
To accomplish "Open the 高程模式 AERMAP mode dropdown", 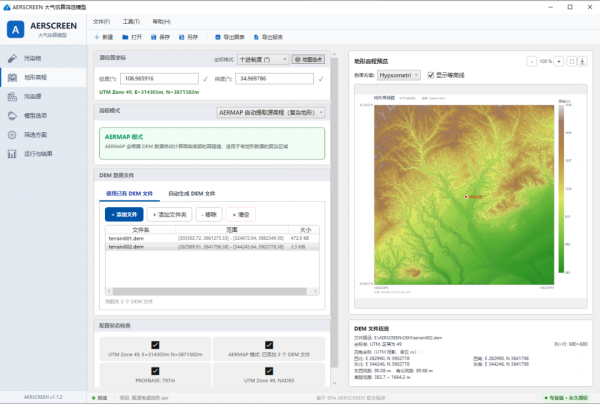I will click(271, 112).
